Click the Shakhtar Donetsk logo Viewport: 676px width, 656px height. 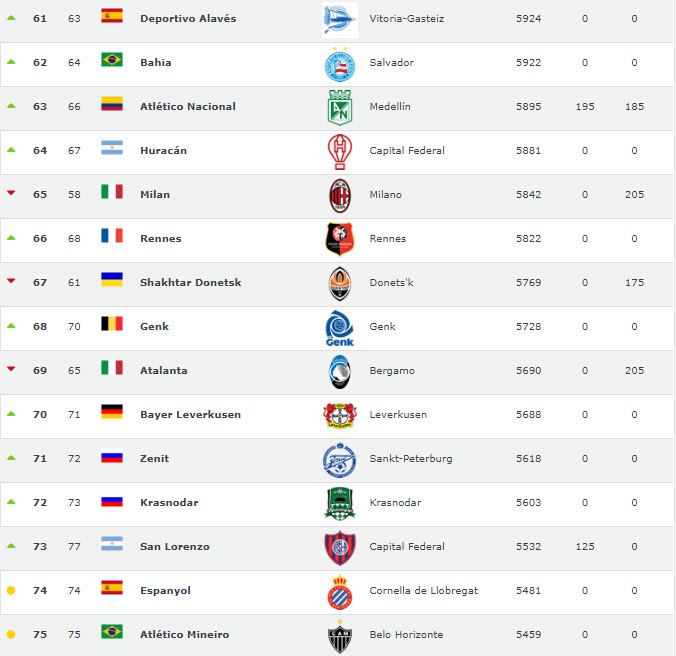click(340, 284)
